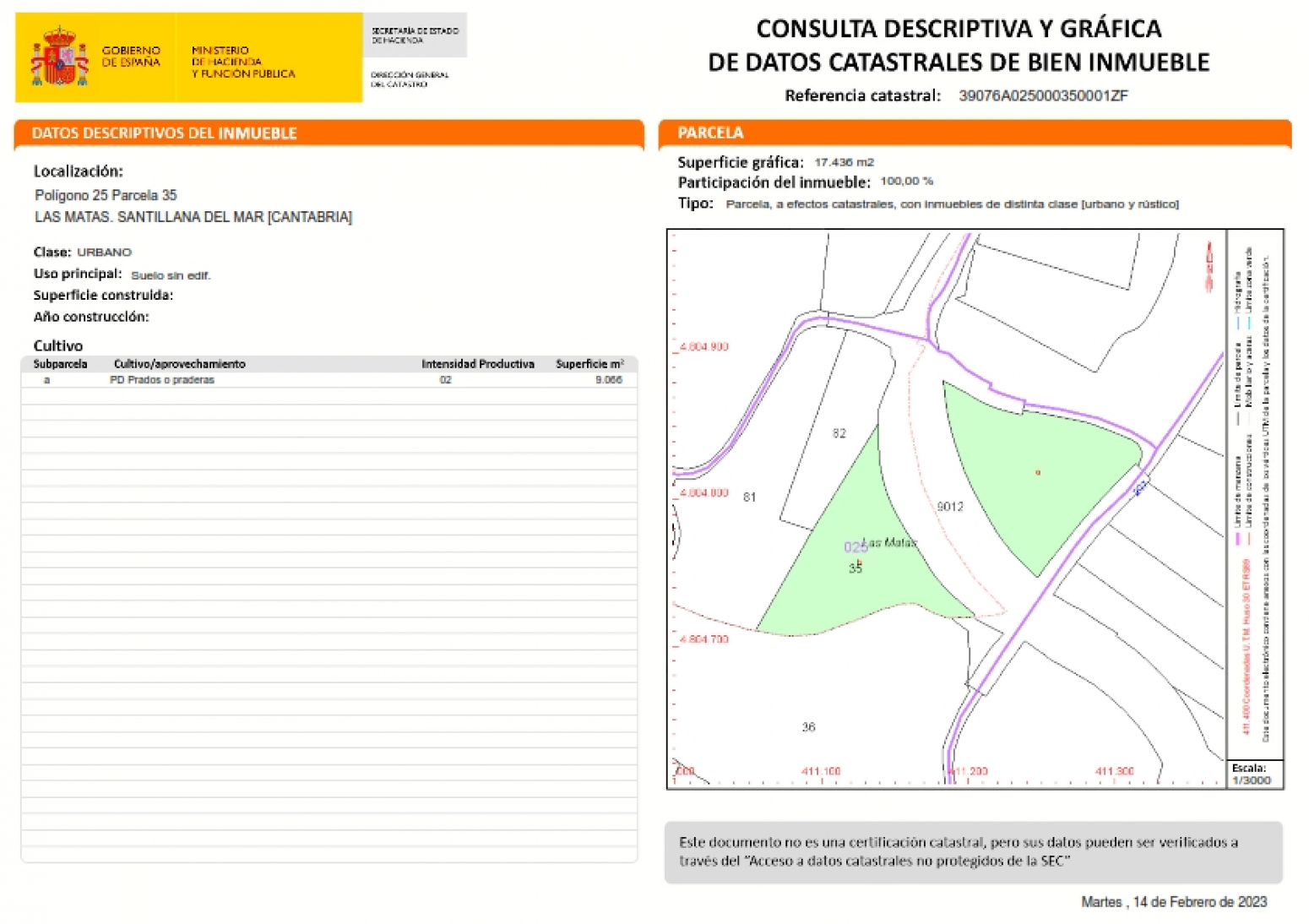Select 'Polígono 25 Parcela 35' text
This screenshot has width=1309, height=924.
click(106, 195)
